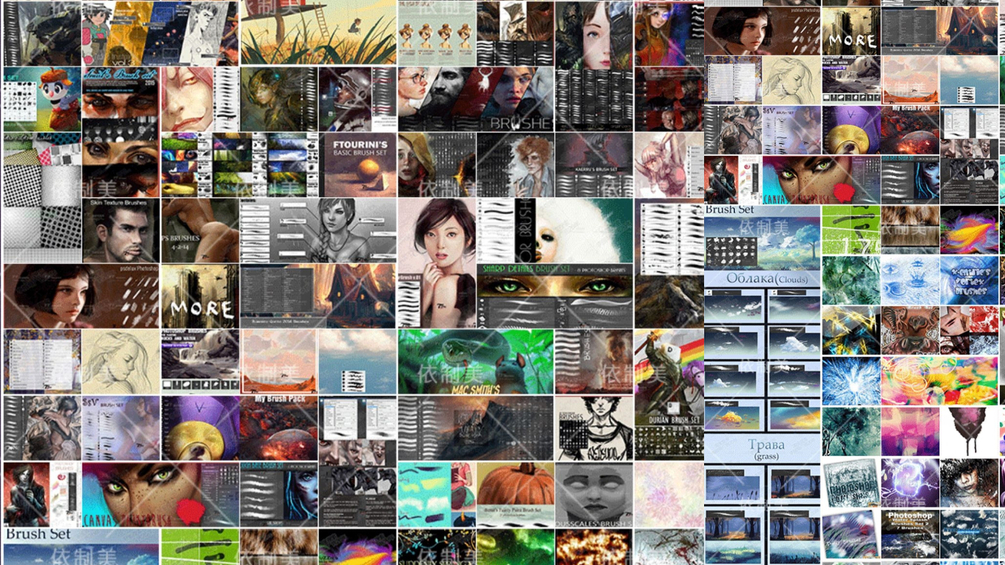Open the red hooded figure thumbnail
This screenshot has height=565, width=1005.
(436, 165)
